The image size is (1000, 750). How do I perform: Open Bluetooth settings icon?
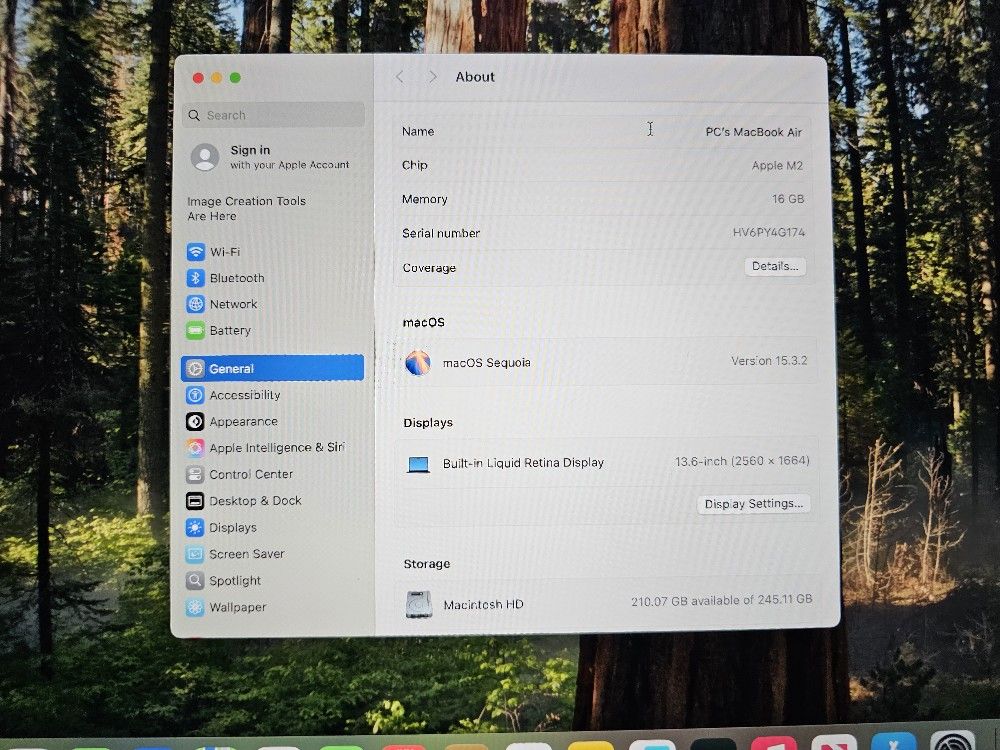pos(195,278)
